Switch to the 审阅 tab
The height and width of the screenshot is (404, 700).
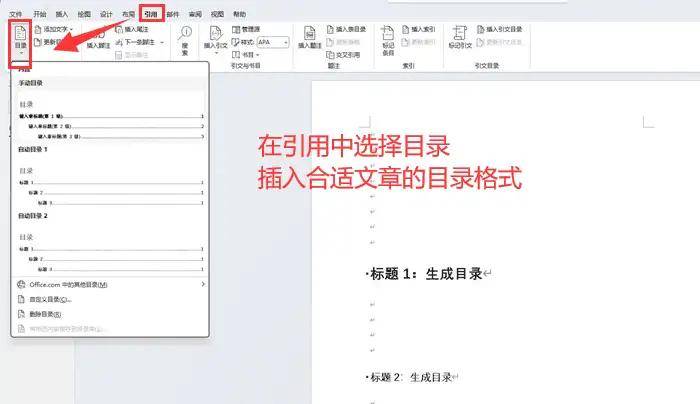[x=195, y=14]
